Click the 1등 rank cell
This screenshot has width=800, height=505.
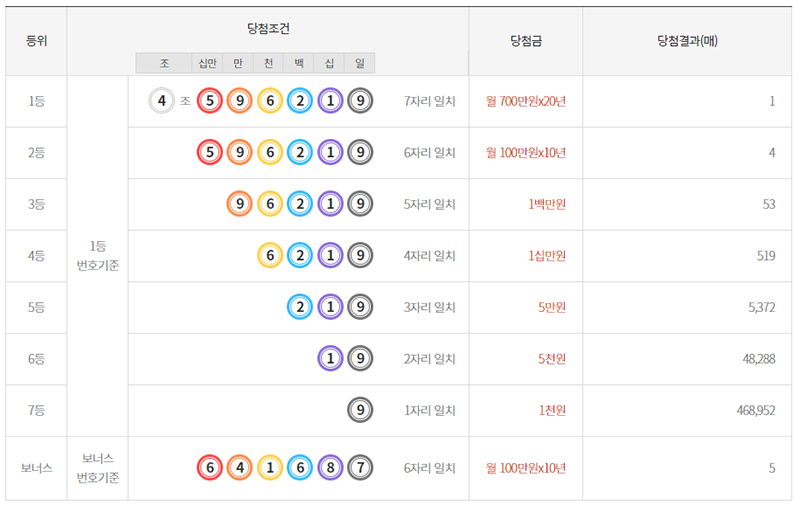click(x=36, y=101)
